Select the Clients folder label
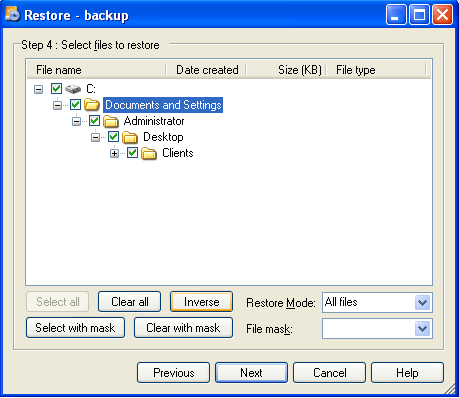 [x=178, y=153]
